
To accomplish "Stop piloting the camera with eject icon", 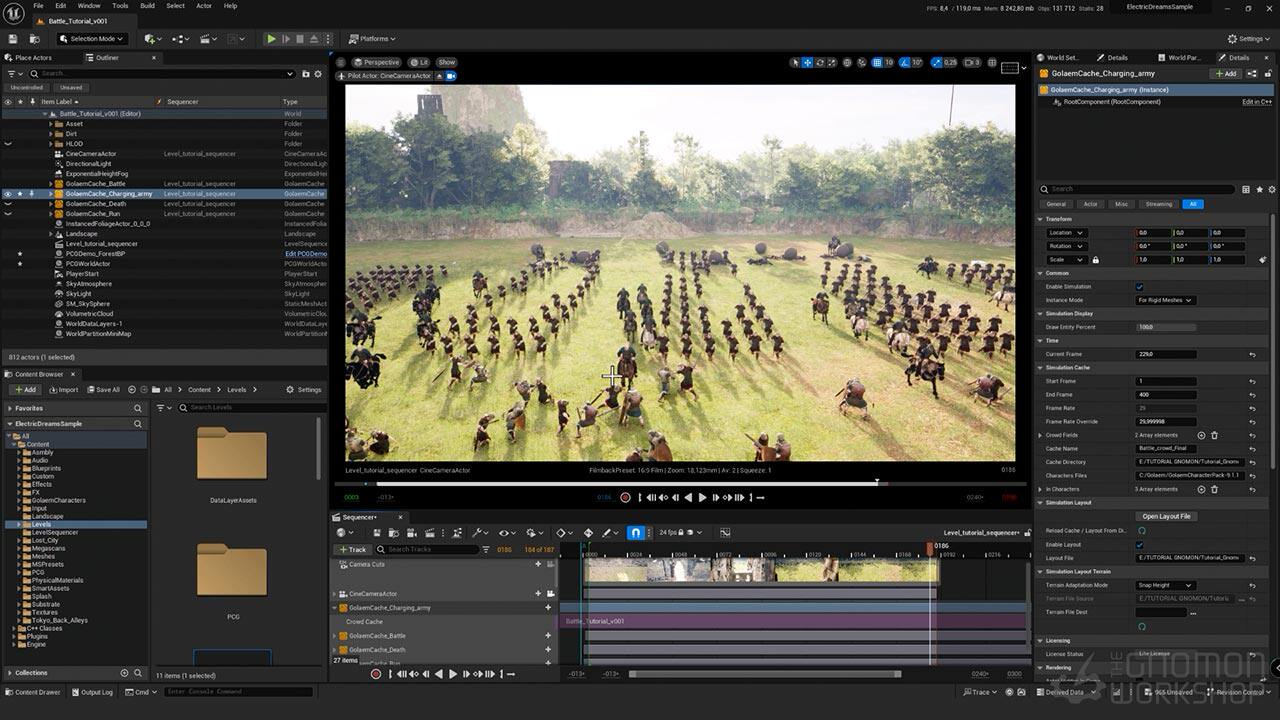I will click(x=439, y=76).
